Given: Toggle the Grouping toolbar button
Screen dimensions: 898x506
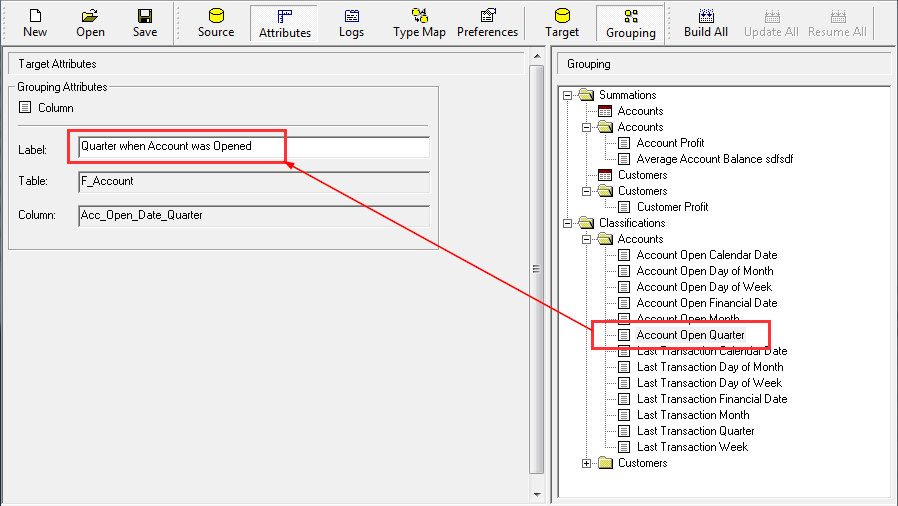Looking at the screenshot, I should click(x=630, y=22).
